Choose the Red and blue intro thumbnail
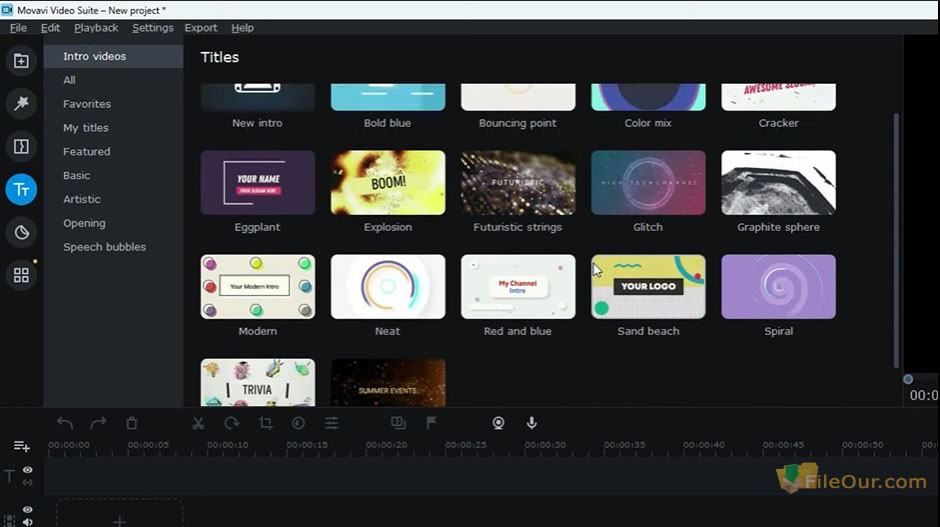The image size is (940, 527). click(x=518, y=287)
